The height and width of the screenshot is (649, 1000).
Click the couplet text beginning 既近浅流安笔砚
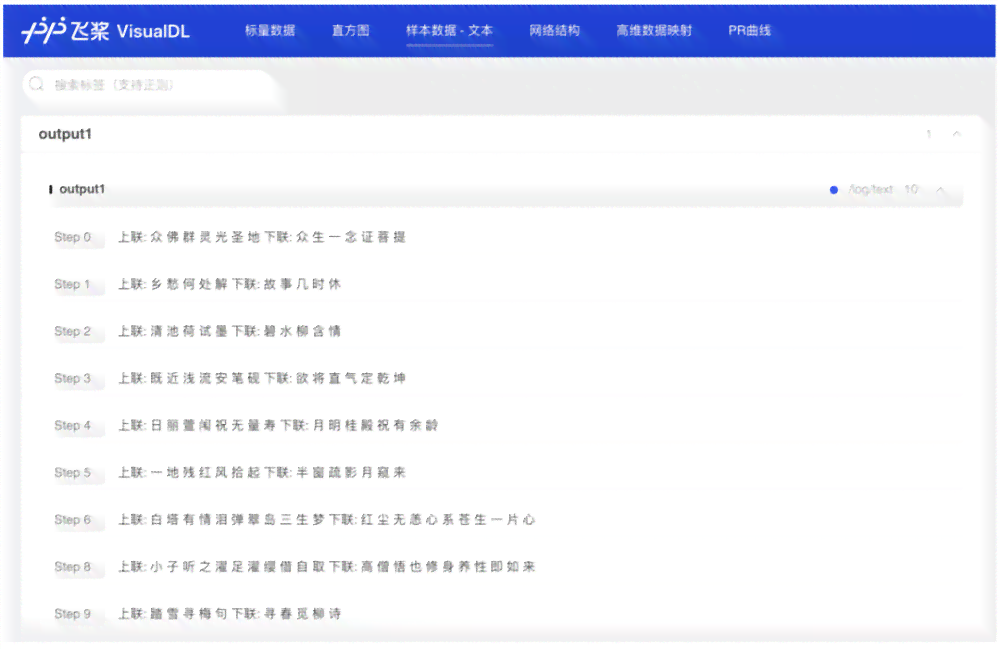(262, 379)
